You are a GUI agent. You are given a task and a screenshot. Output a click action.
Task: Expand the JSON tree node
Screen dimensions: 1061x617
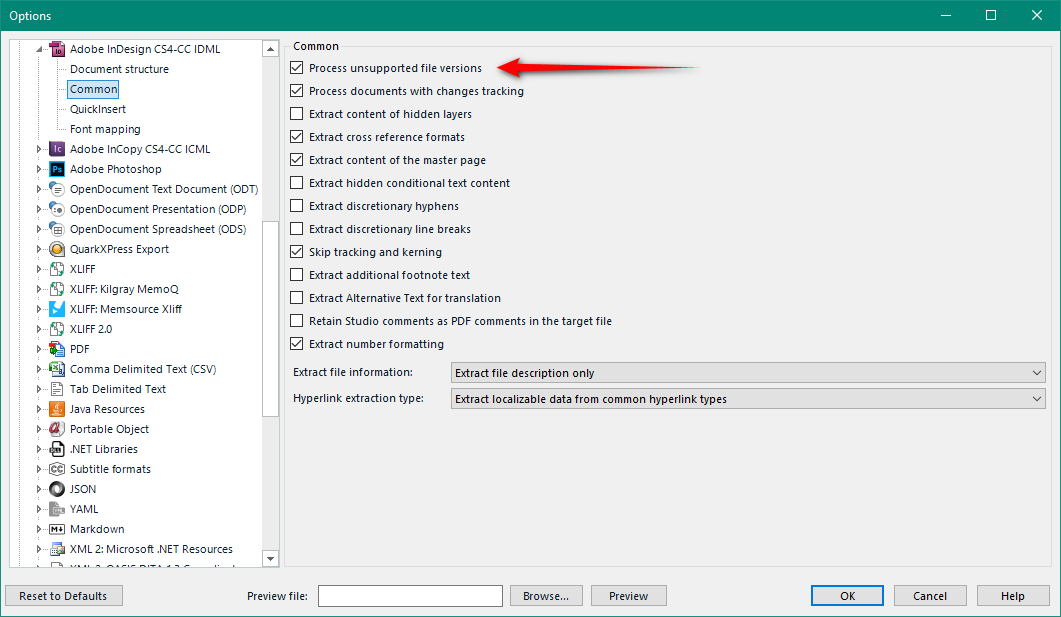[39, 489]
